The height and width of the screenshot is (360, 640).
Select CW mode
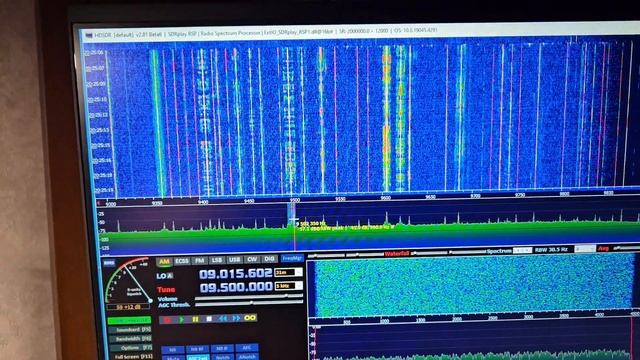coord(252,259)
